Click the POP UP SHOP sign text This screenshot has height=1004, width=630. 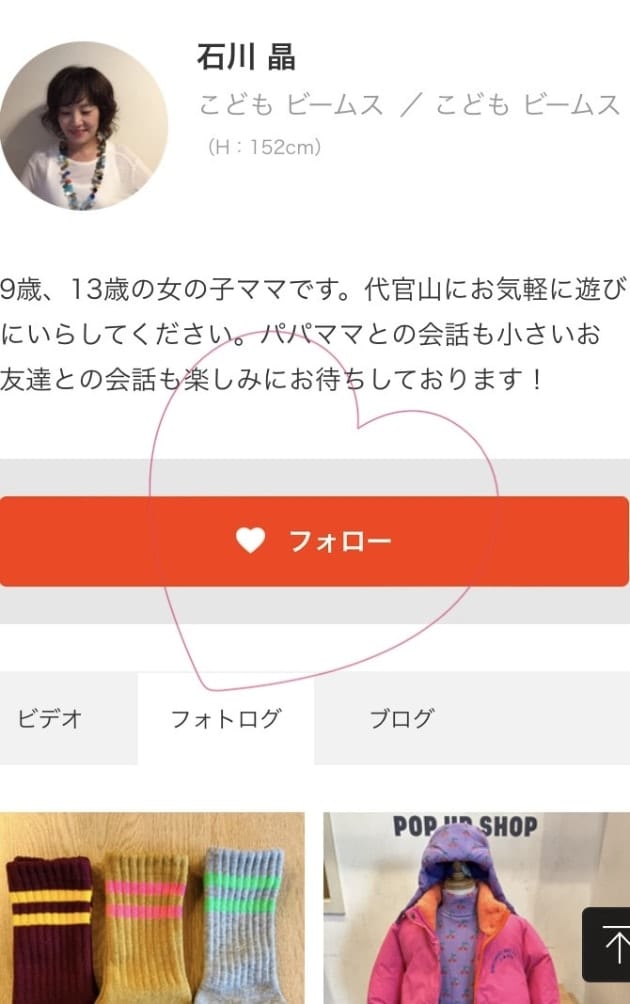coord(465,826)
